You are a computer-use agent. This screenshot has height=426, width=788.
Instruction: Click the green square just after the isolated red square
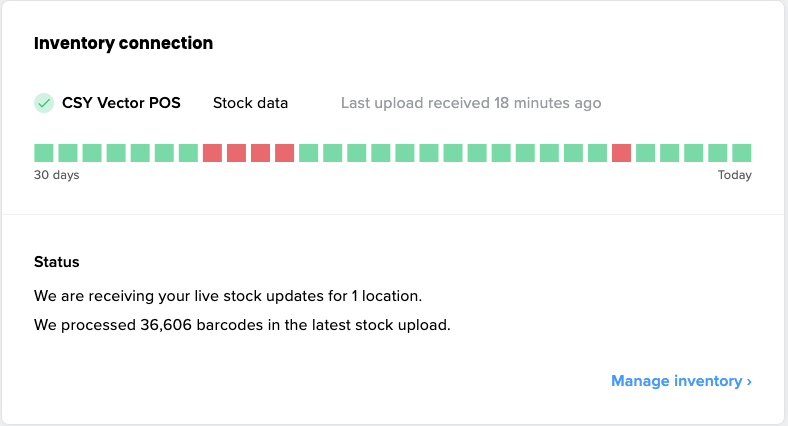645,153
